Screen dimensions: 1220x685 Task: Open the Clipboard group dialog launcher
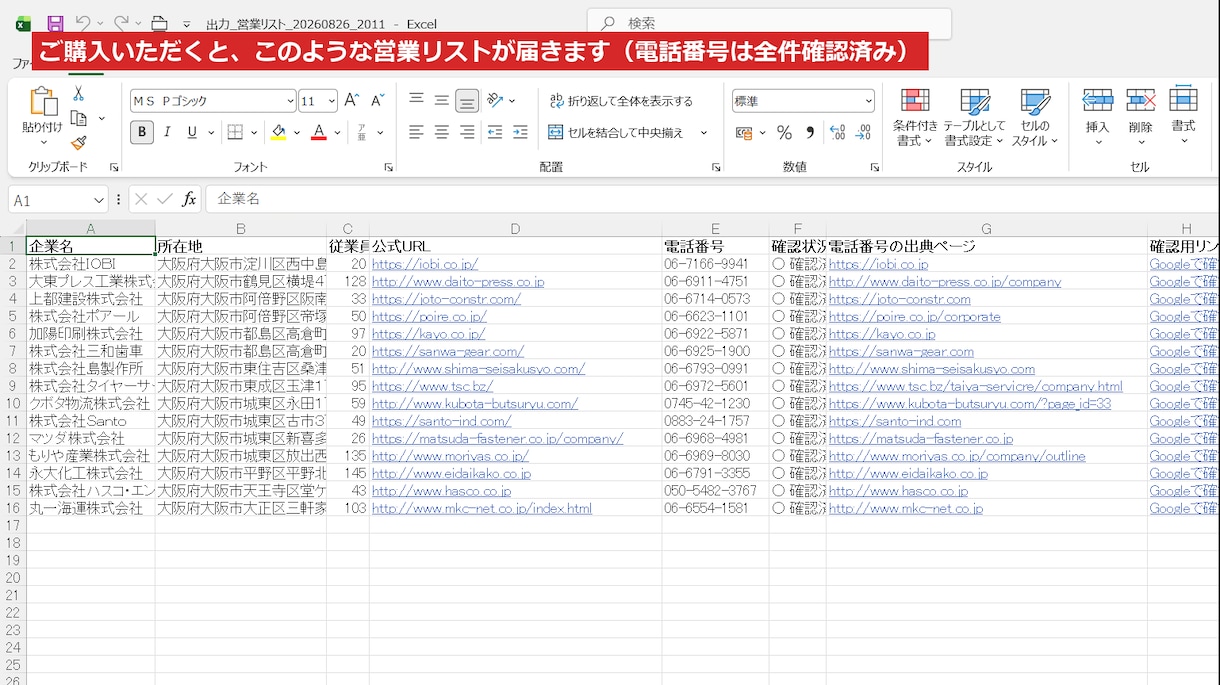tap(114, 168)
